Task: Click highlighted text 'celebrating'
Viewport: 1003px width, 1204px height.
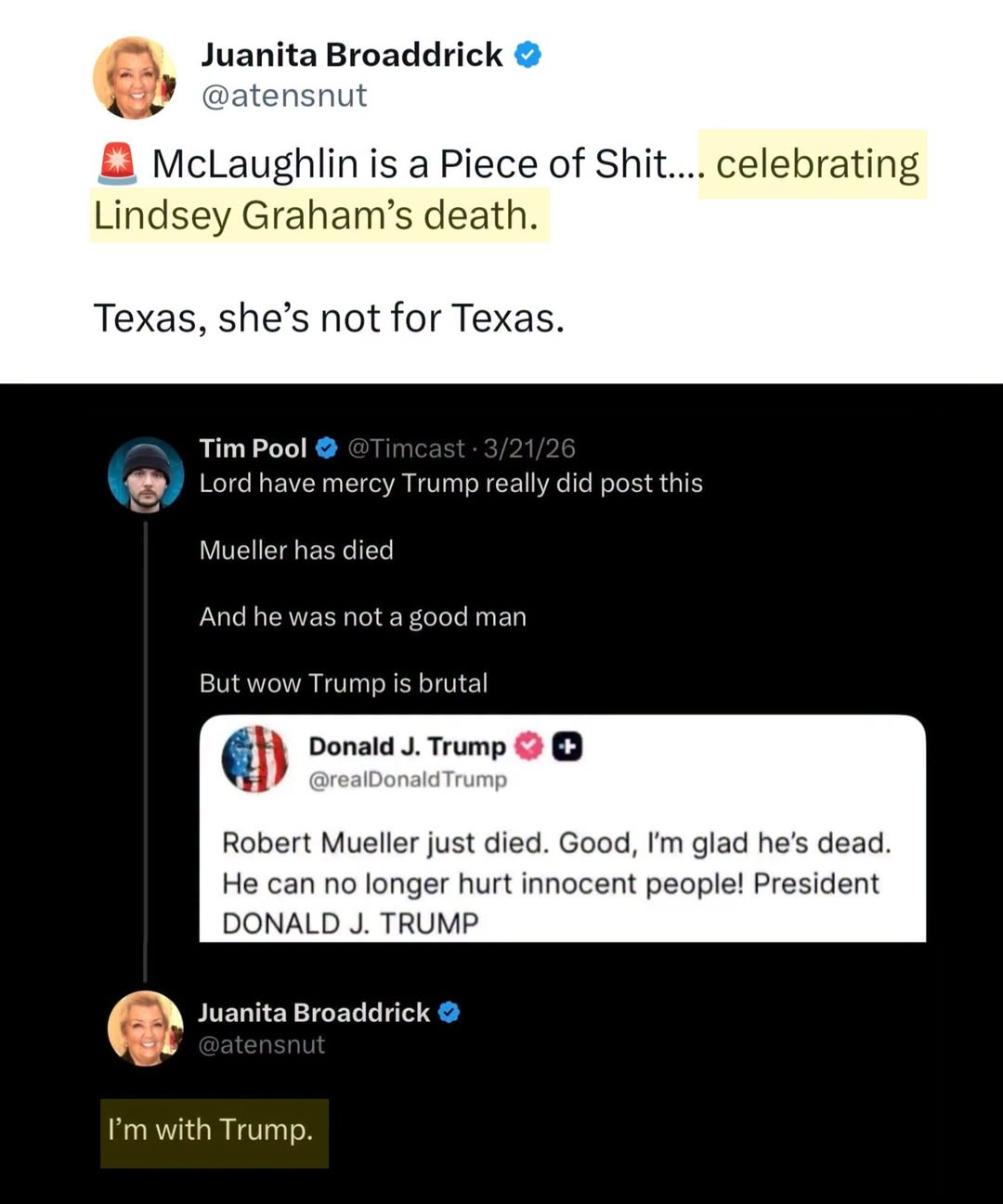Action: click(817, 164)
